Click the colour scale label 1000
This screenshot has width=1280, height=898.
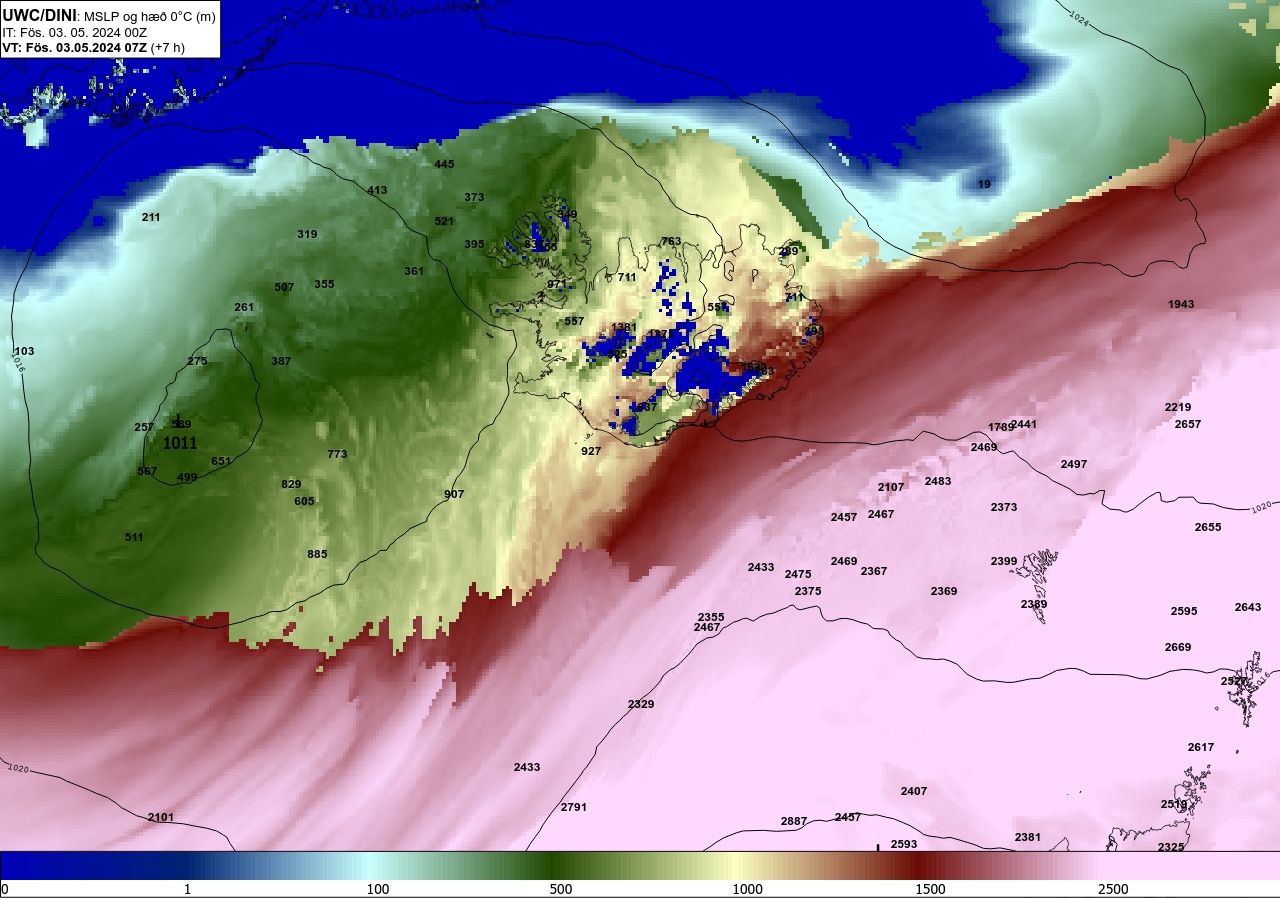[x=747, y=889]
